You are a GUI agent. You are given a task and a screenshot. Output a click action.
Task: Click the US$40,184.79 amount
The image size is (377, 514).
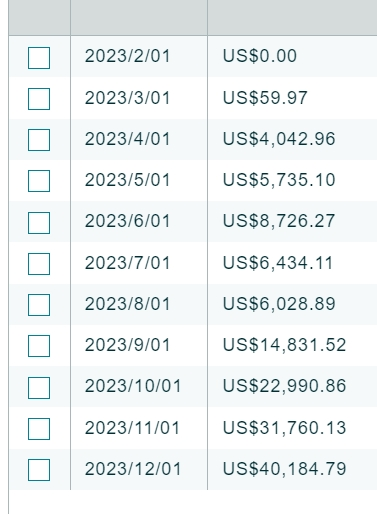pyautogui.click(x=284, y=469)
